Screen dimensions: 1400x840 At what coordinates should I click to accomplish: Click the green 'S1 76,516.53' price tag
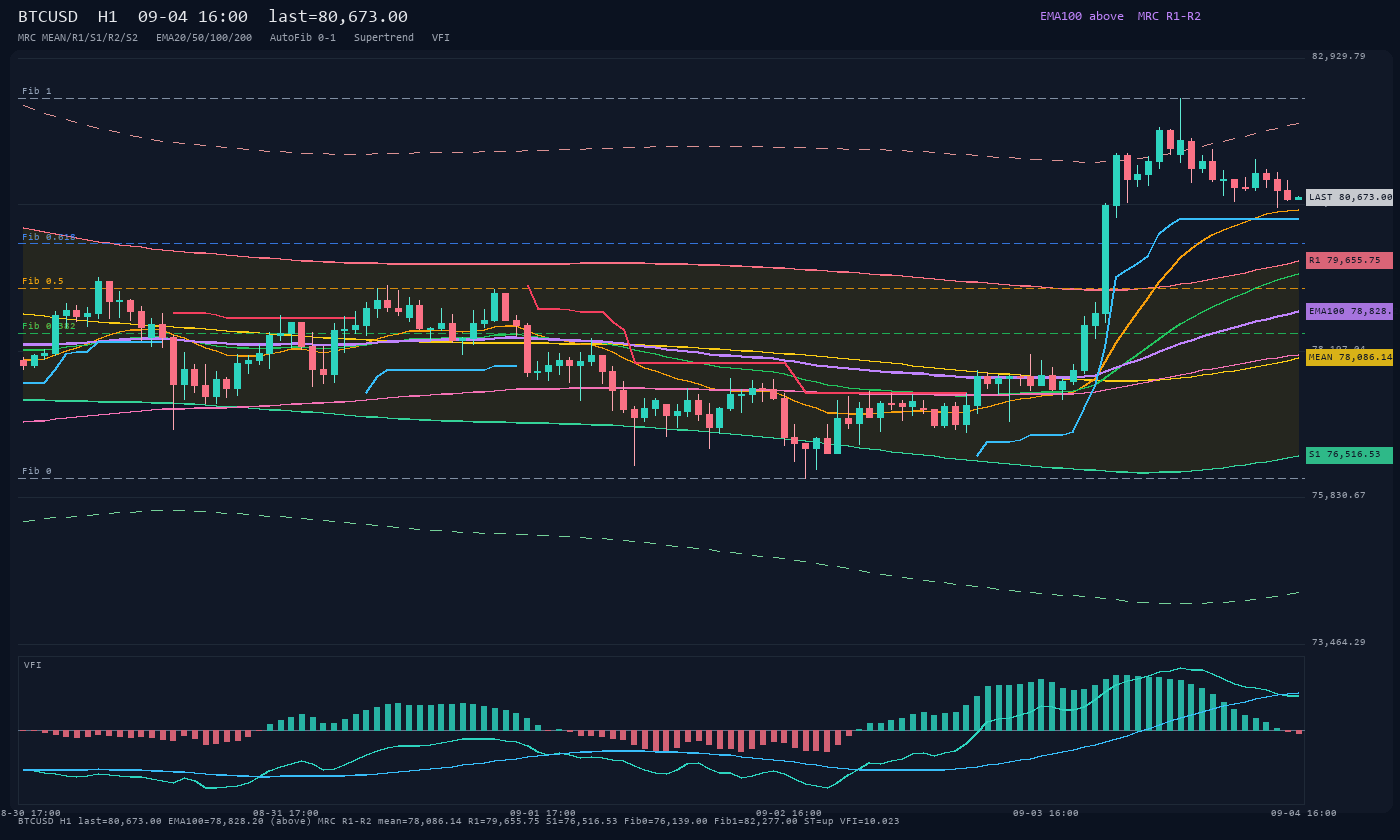1350,455
